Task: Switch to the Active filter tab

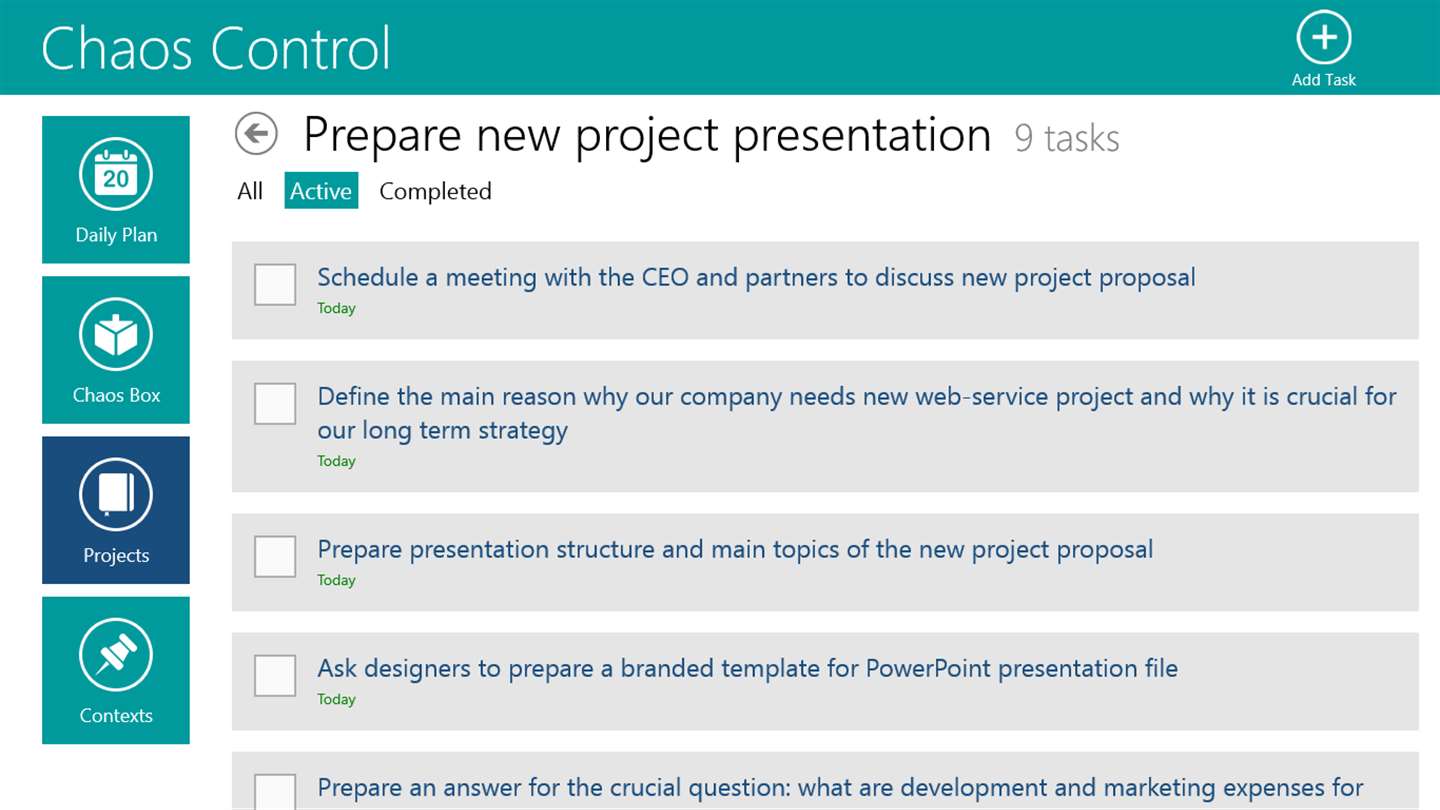Action: (x=321, y=191)
